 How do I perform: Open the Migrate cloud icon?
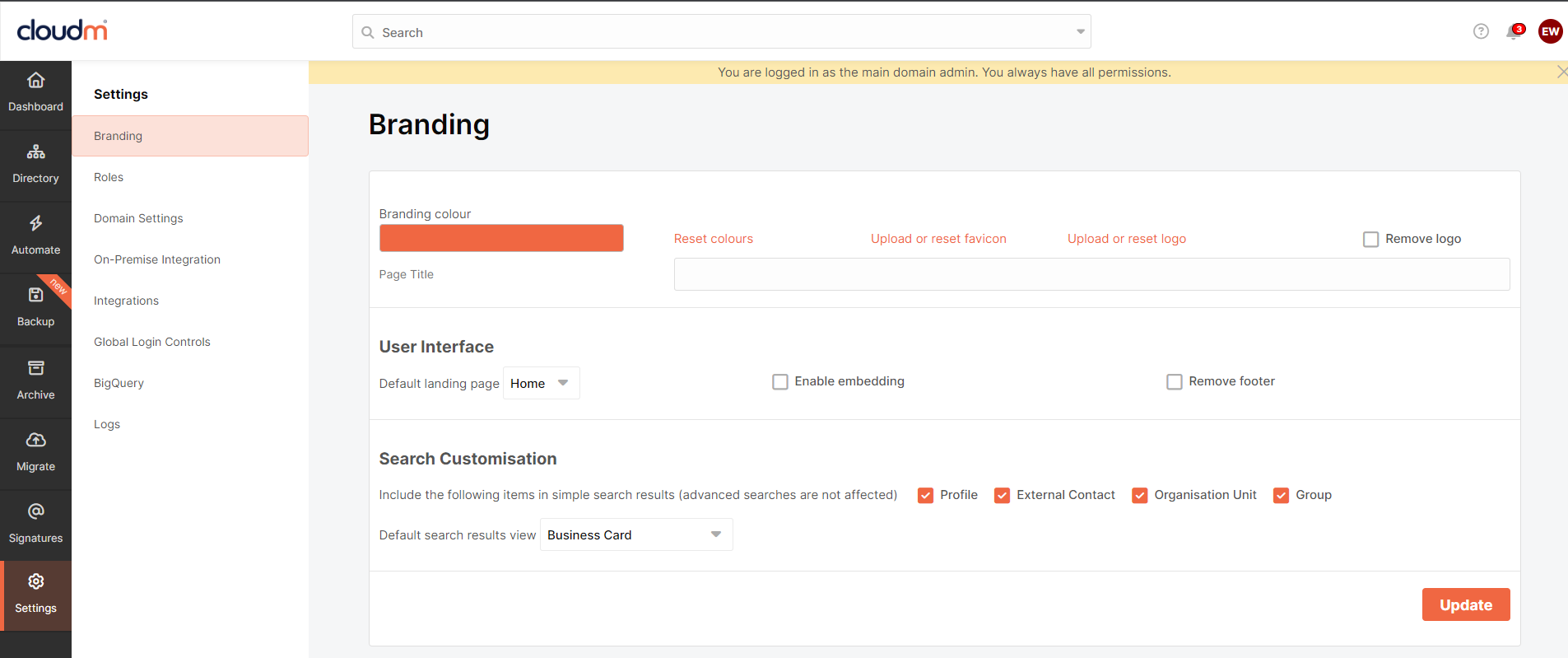click(x=35, y=440)
